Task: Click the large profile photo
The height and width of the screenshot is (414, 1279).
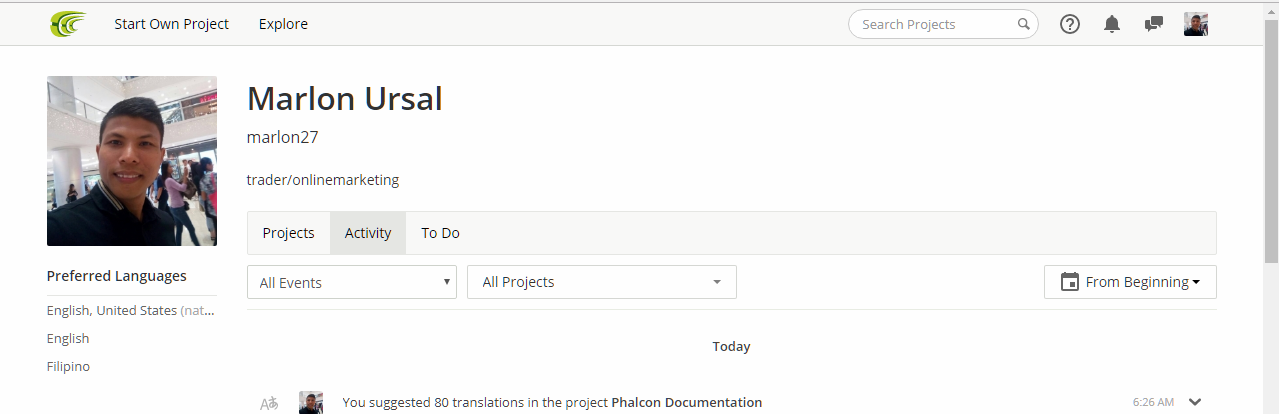Action: click(132, 161)
